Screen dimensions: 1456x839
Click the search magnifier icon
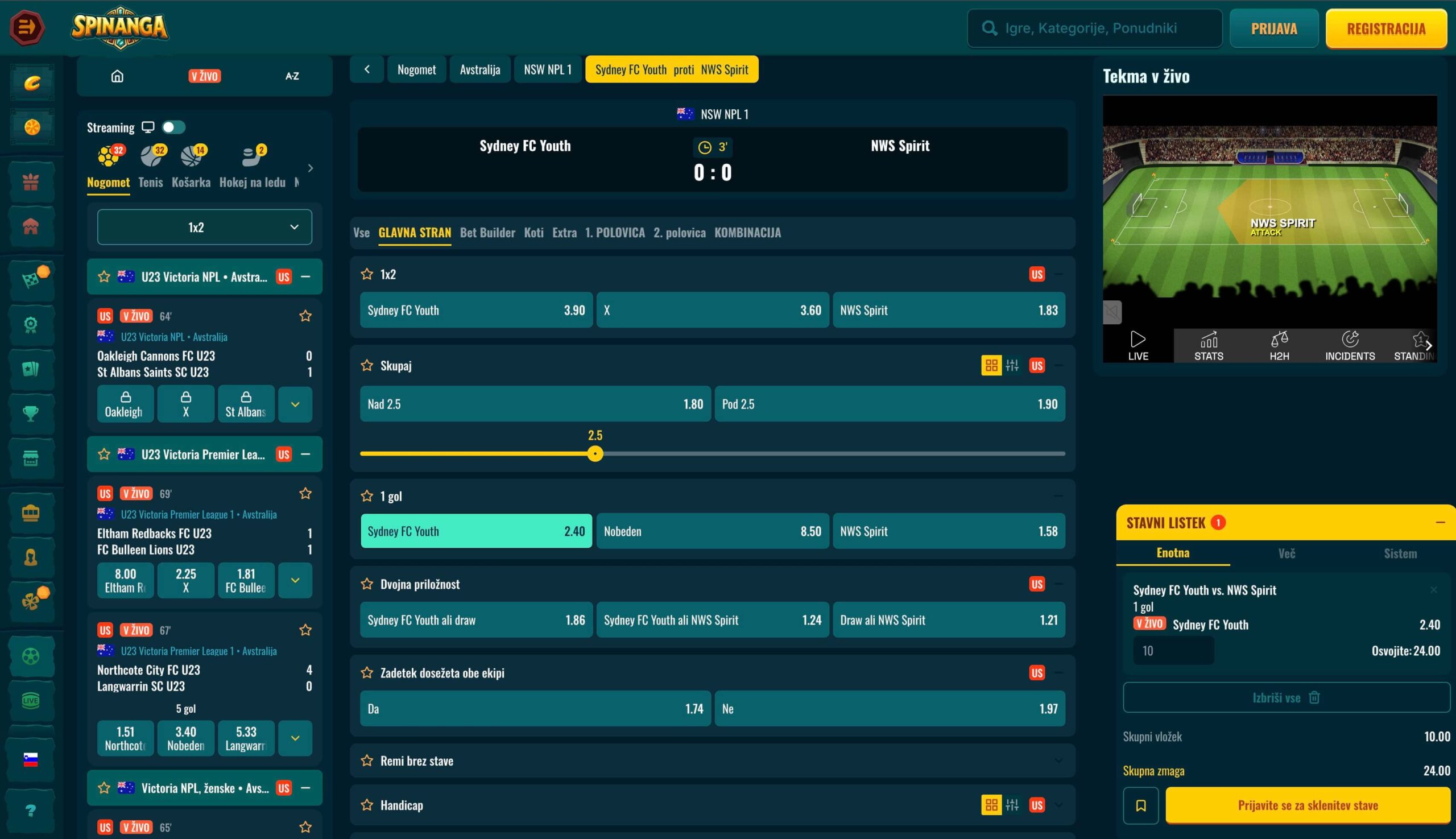point(989,28)
